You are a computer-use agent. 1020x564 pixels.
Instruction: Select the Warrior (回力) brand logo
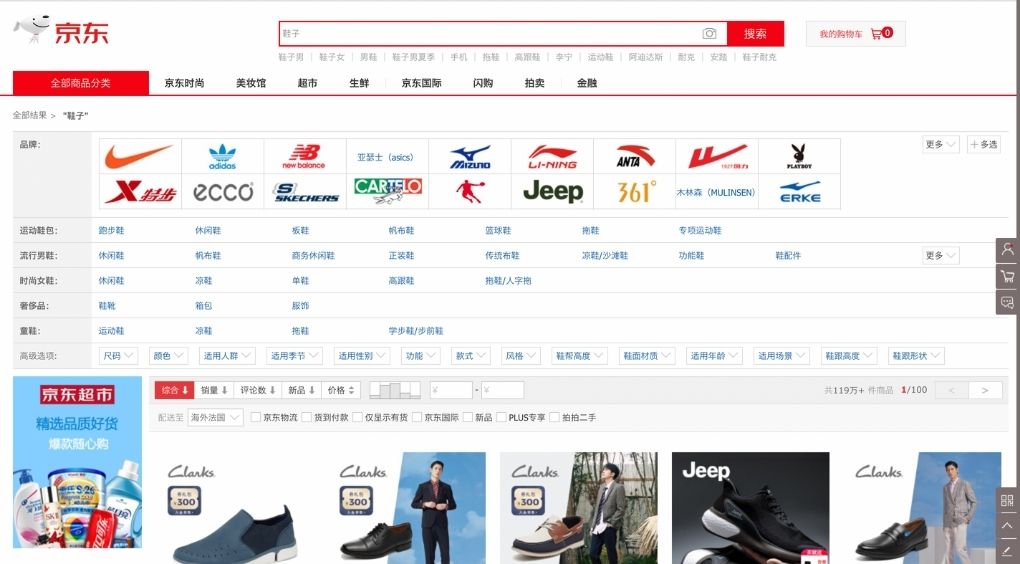(x=717, y=157)
